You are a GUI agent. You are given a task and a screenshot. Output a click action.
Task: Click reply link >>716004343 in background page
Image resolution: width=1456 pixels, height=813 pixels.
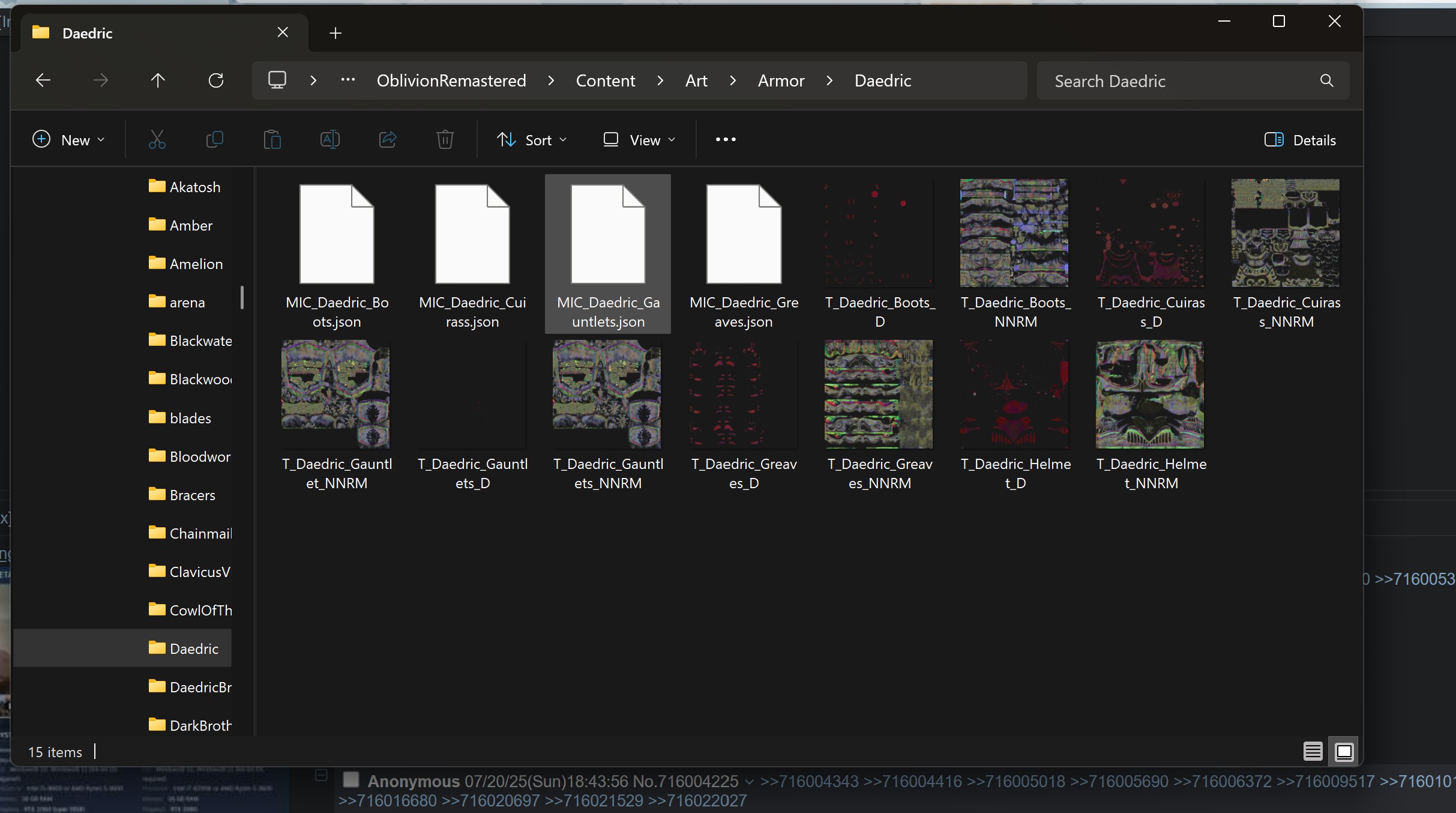pyautogui.click(x=809, y=781)
